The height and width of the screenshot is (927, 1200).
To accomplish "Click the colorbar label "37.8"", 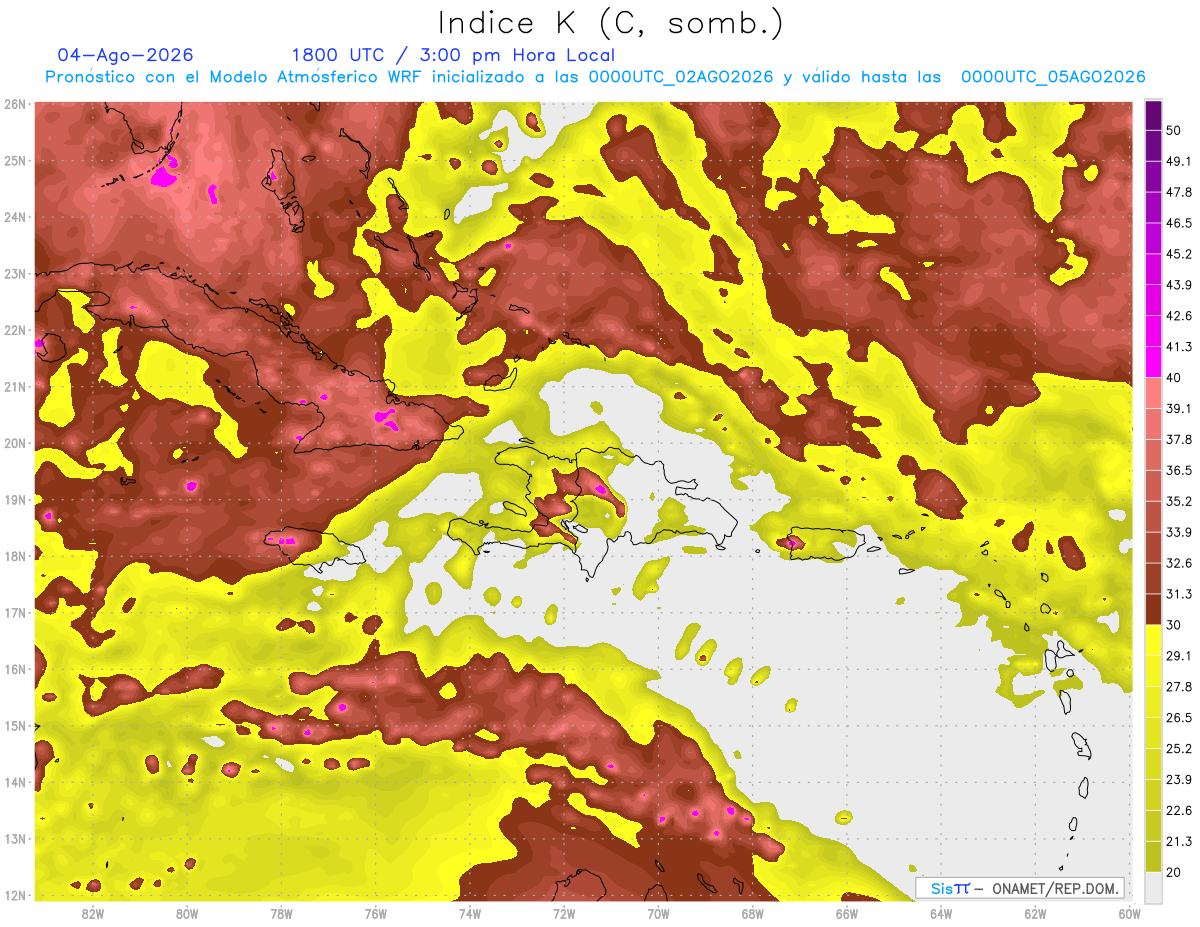I will pos(1177,439).
